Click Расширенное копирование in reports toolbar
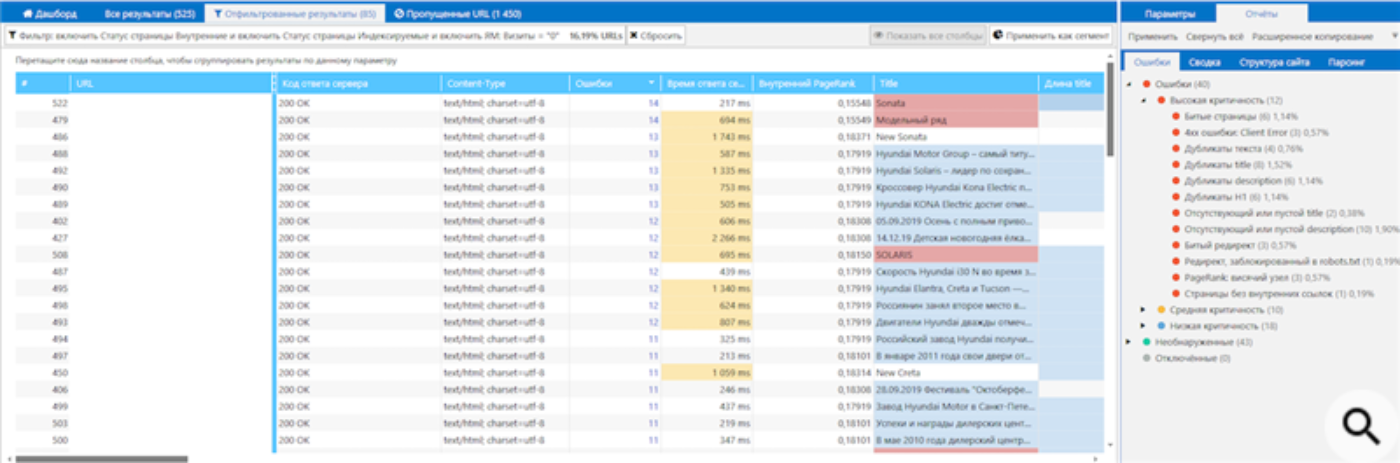Viewport: 1400px width, 463px height. coord(1312,36)
